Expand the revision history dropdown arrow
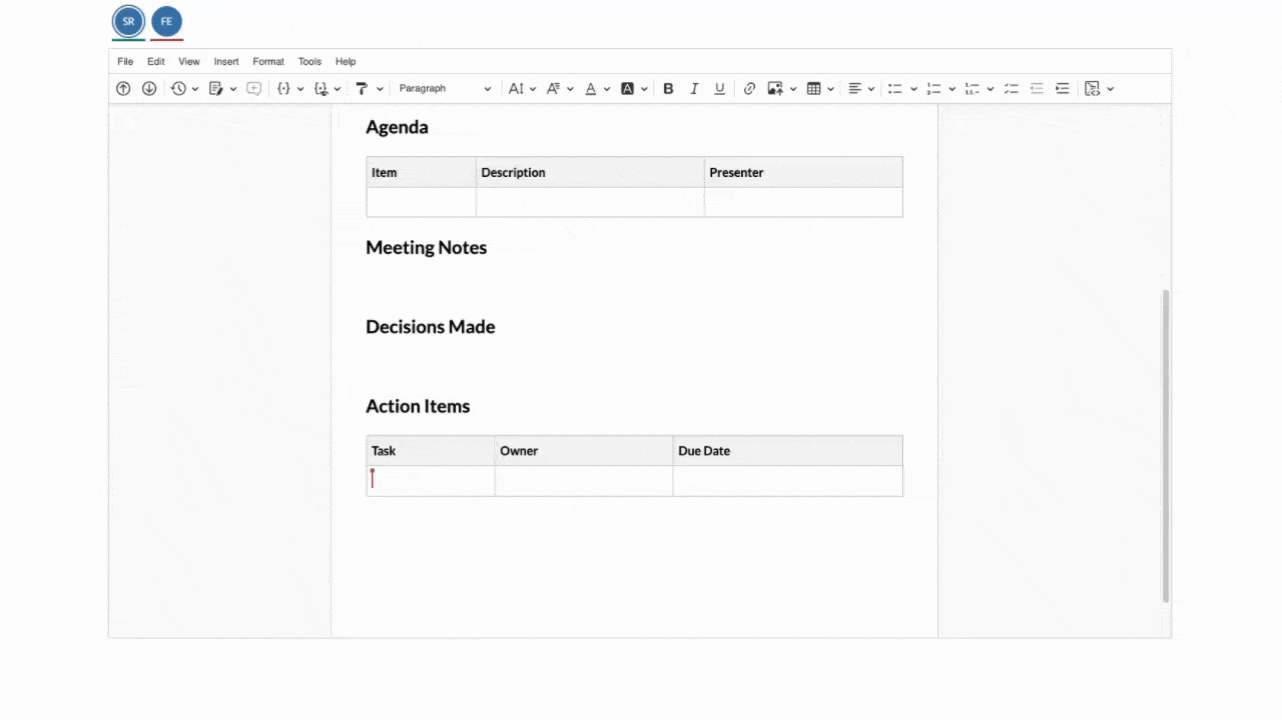Screen dimensions: 1282x720 coord(195,89)
